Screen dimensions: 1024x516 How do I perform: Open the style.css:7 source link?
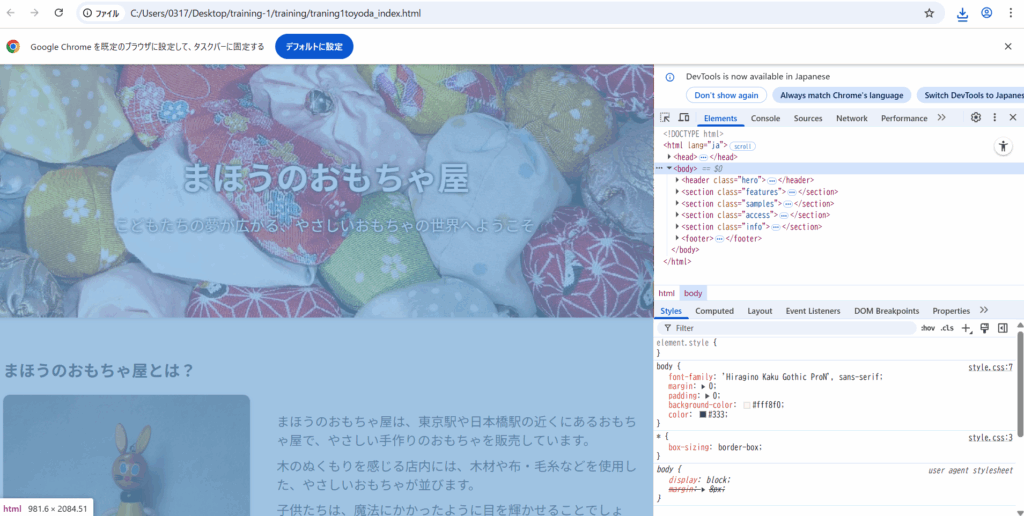989,367
